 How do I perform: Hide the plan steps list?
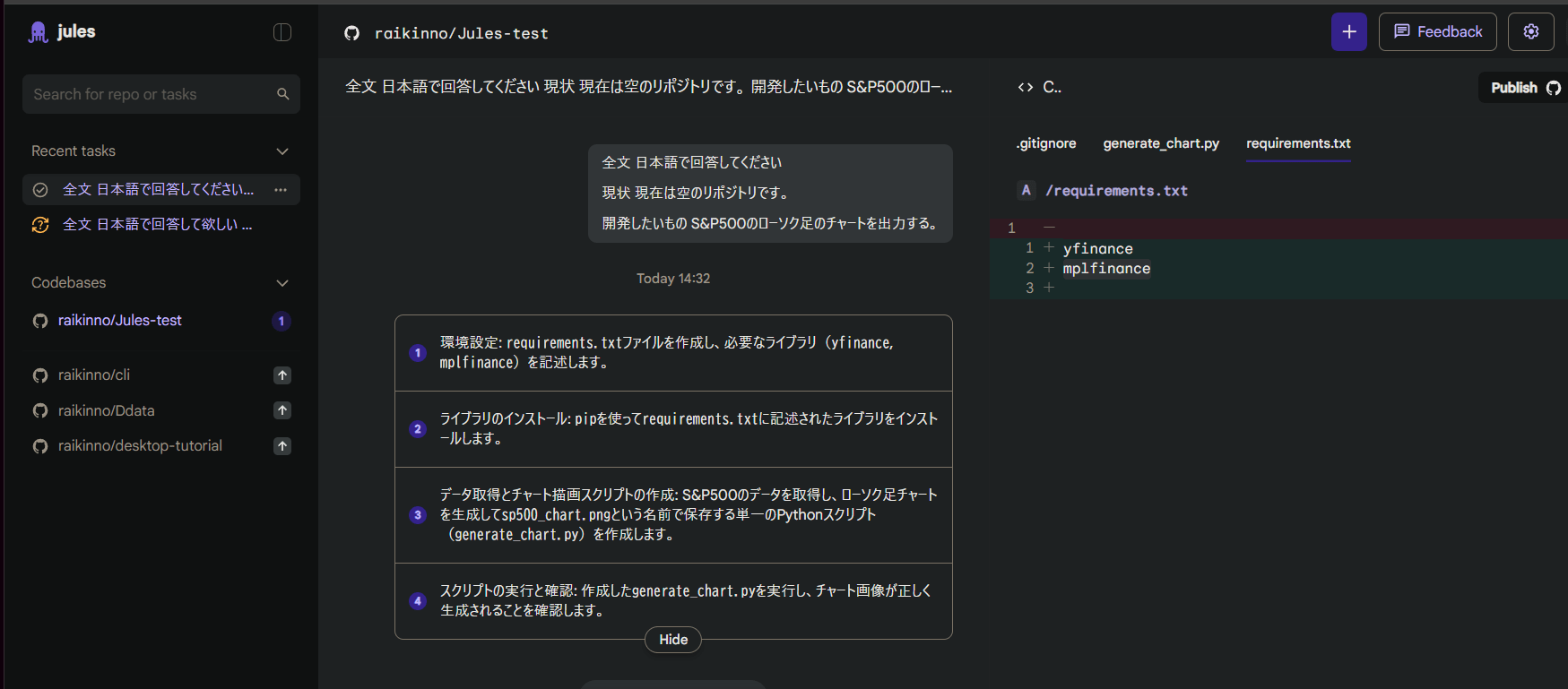pyautogui.click(x=673, y=640)
